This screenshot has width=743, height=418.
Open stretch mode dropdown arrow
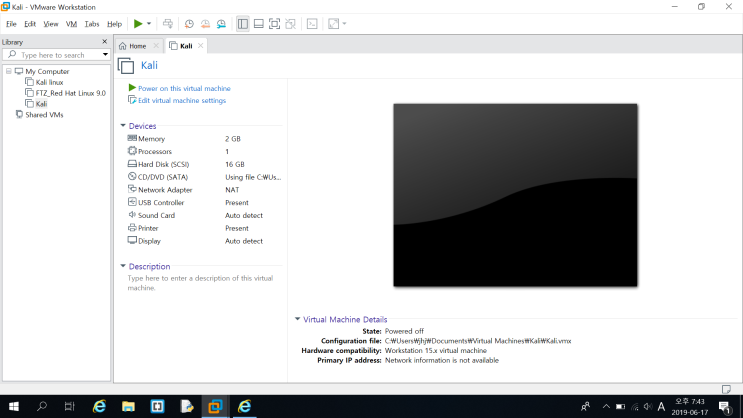[x=344, y=24]
